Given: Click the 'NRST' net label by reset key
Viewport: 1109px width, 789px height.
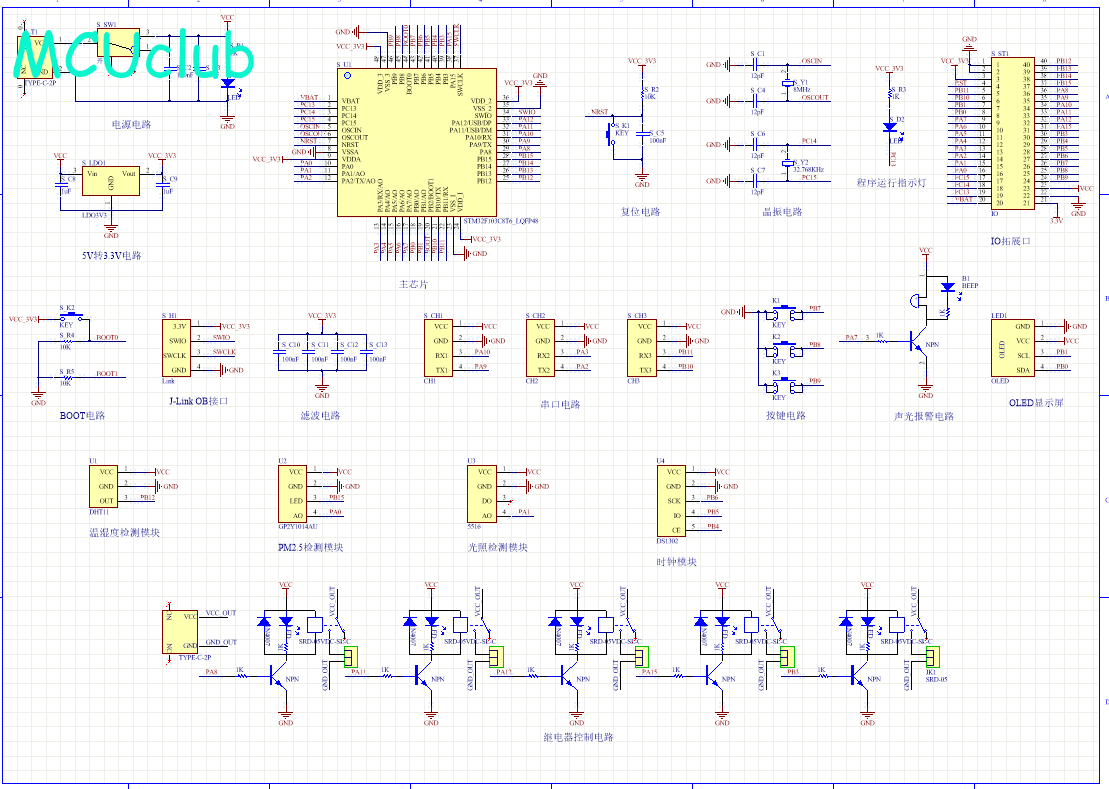Looking at the screenshot, I should [x=599, y=112].
